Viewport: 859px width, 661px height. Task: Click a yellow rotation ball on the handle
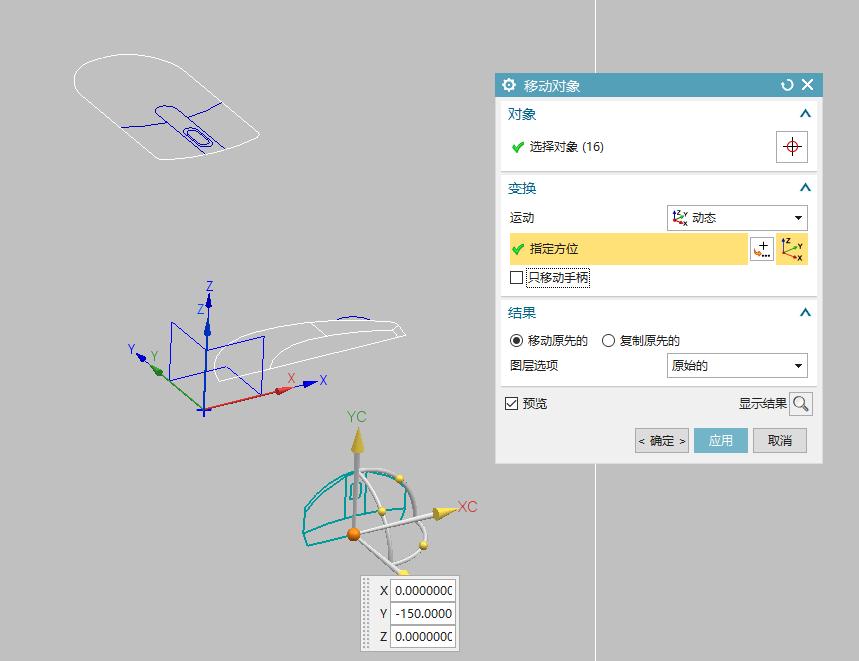click(x=399, y=478)
